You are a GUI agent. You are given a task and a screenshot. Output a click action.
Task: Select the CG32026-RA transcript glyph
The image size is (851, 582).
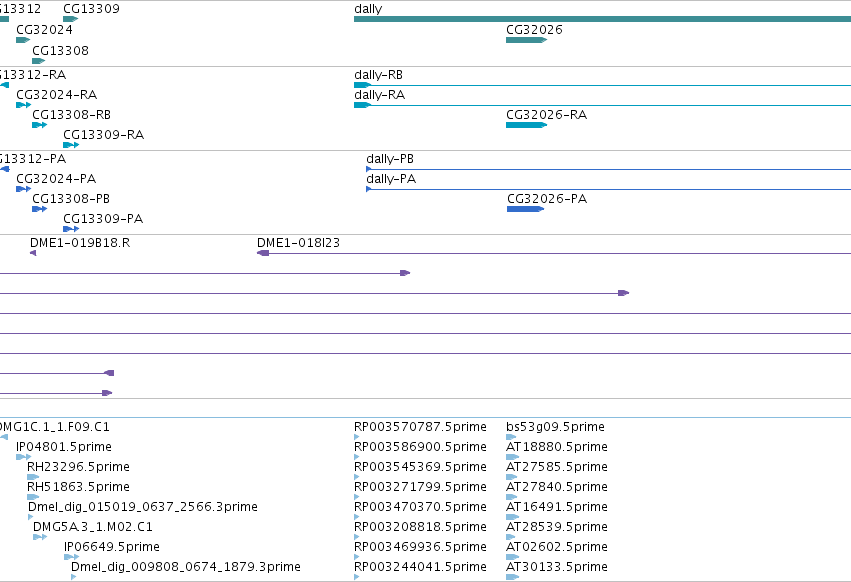tap(526, 125)
